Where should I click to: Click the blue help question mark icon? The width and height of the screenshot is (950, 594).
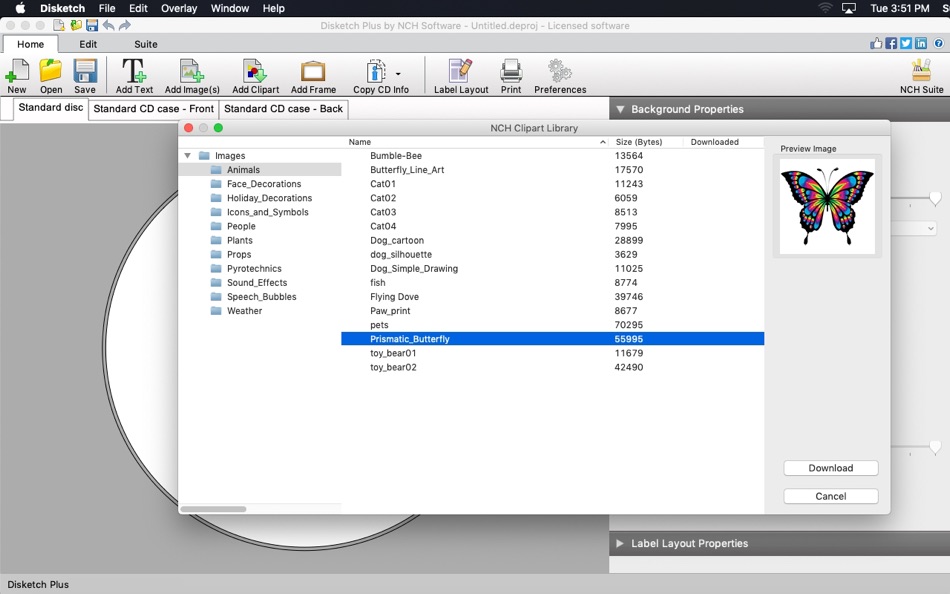(938, 43)
